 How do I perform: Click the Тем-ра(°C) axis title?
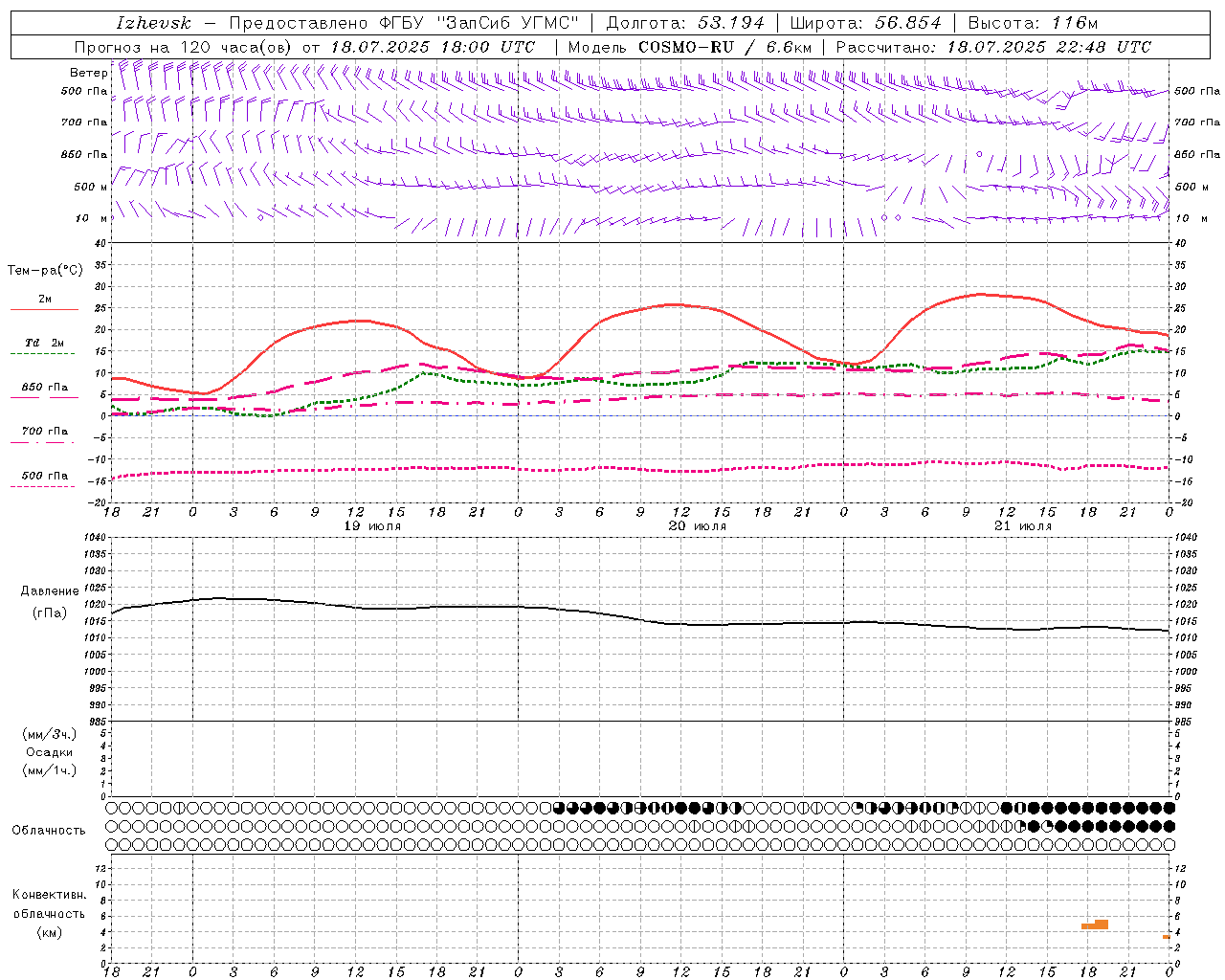[x=45, y=271]
